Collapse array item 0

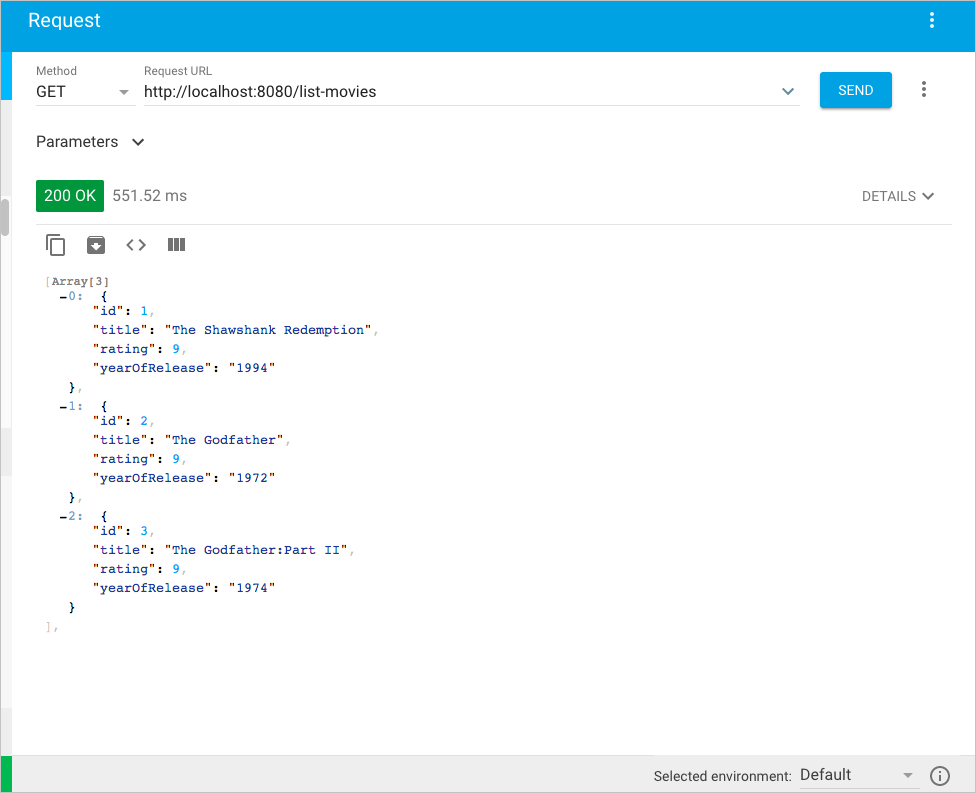63,297
